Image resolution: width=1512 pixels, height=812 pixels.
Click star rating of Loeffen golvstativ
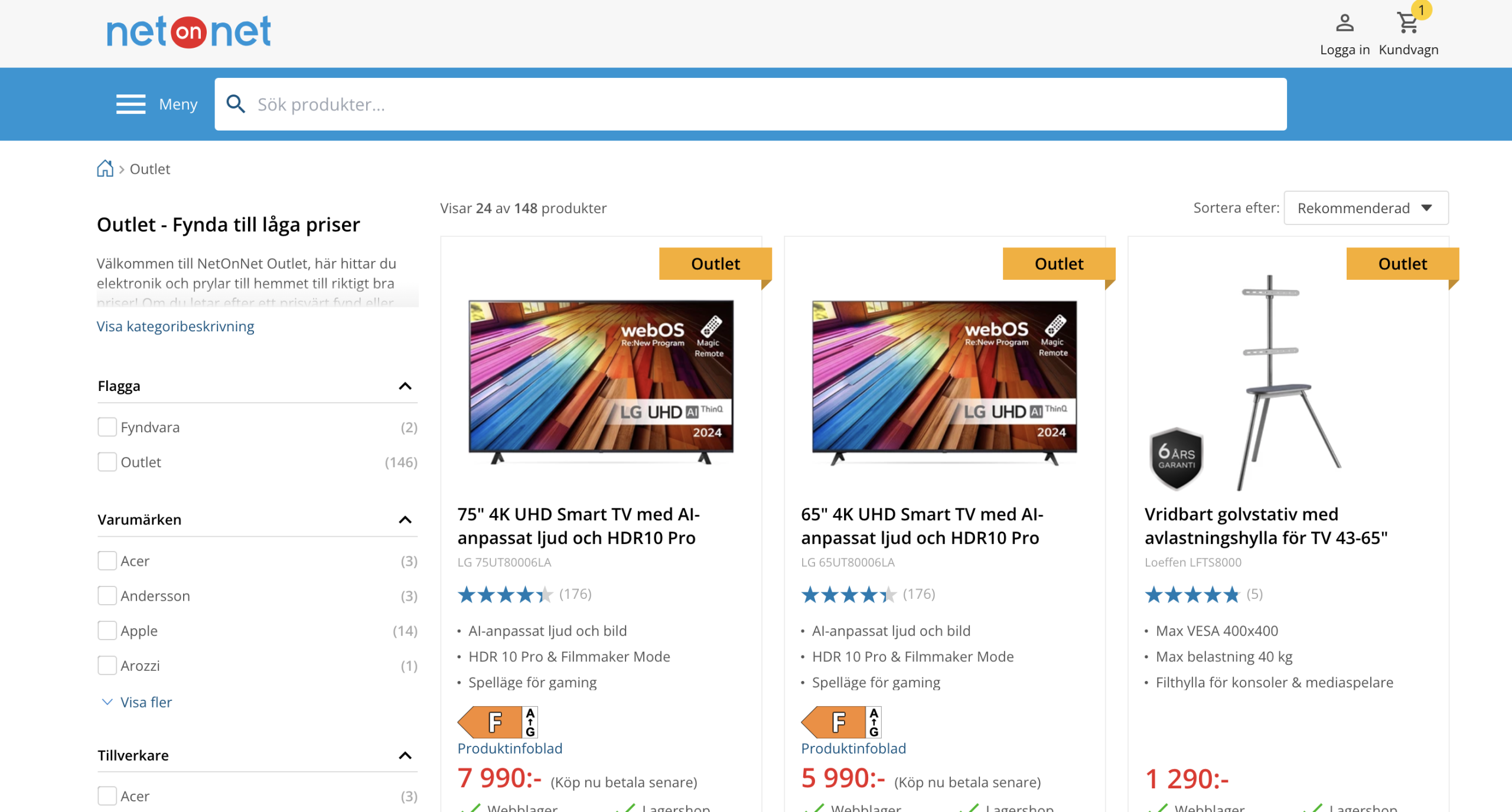[1192, 594]
